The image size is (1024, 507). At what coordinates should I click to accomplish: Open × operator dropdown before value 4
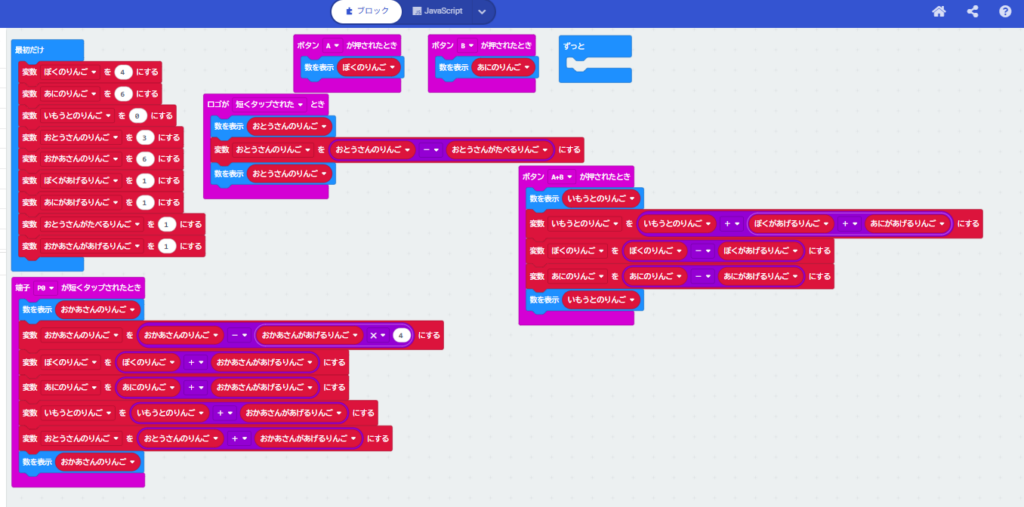[378, 335]
